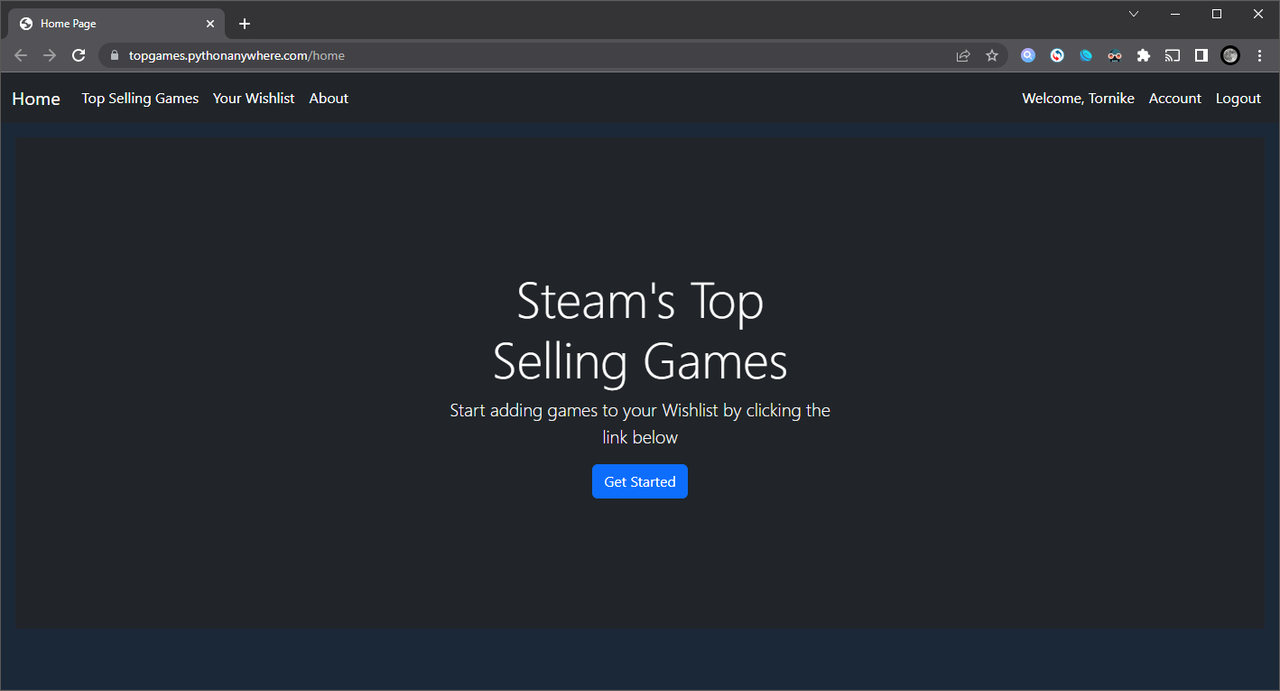Click the Welcome, Tornike text
Image resolution: width=1280 pixels, height=691 pixels.
tap(1078, 98)
